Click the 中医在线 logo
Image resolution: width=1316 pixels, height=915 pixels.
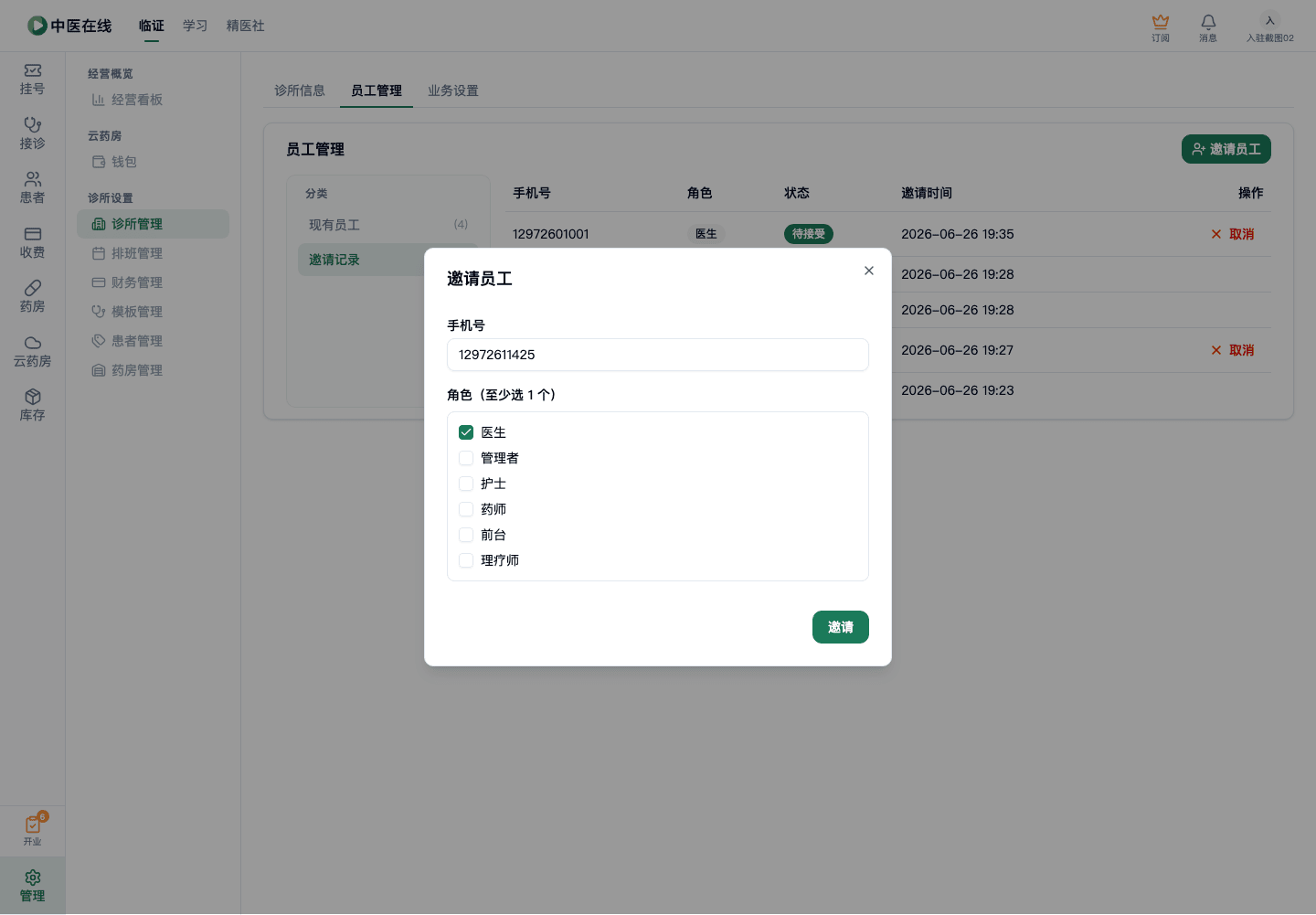[69, 26]
